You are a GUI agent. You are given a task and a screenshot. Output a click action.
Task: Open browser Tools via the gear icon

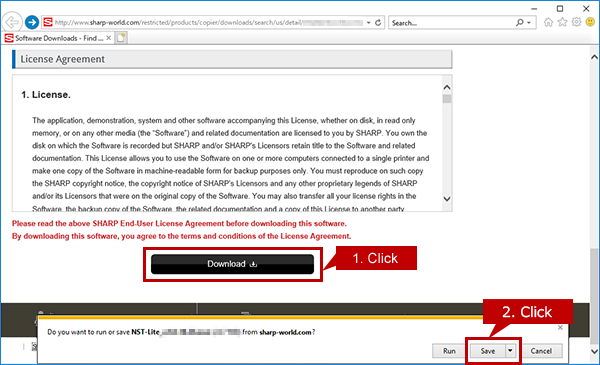576,22
